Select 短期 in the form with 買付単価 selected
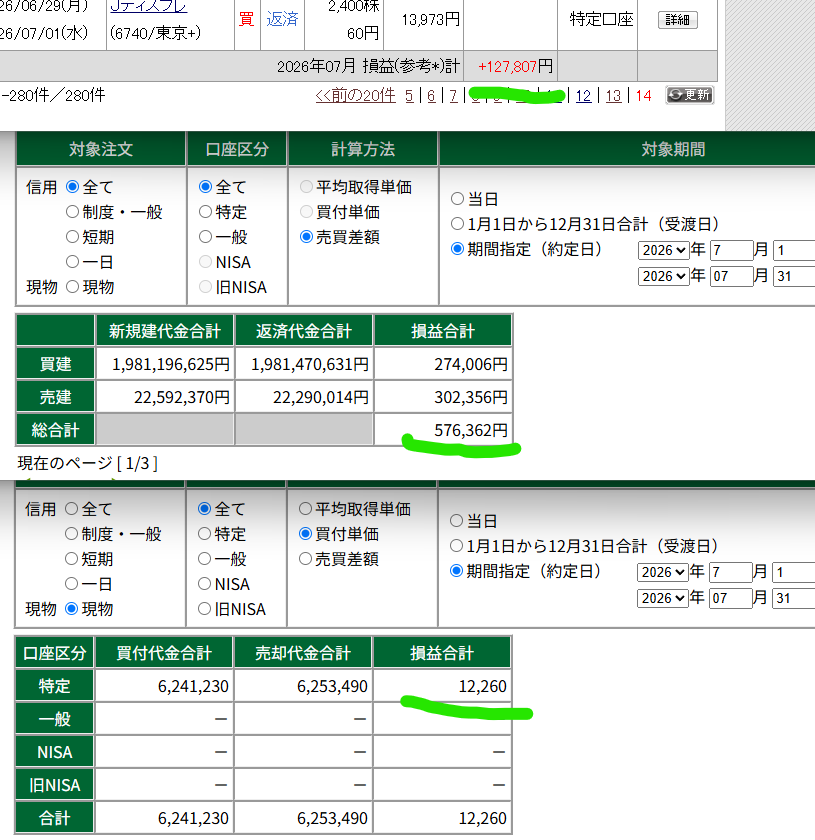The width and height of the screenshot is (815, 840). click(71, 559)
